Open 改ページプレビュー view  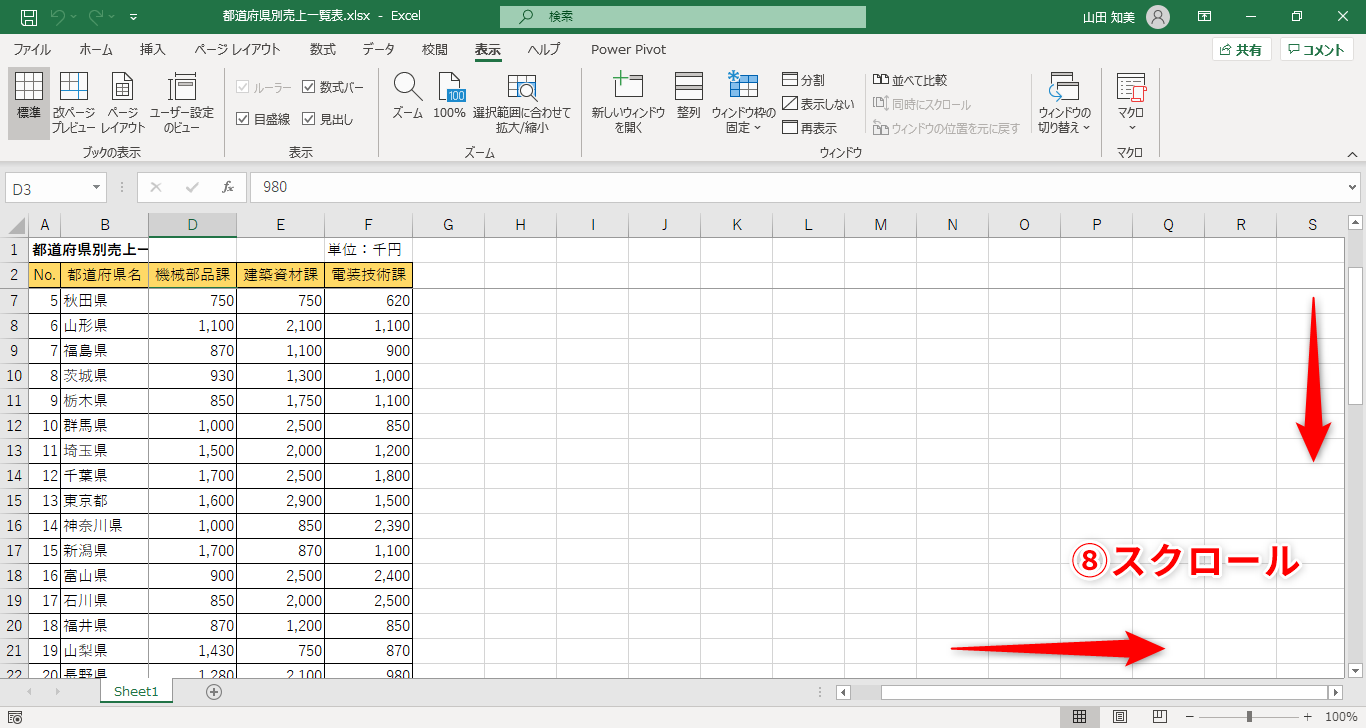73,103
